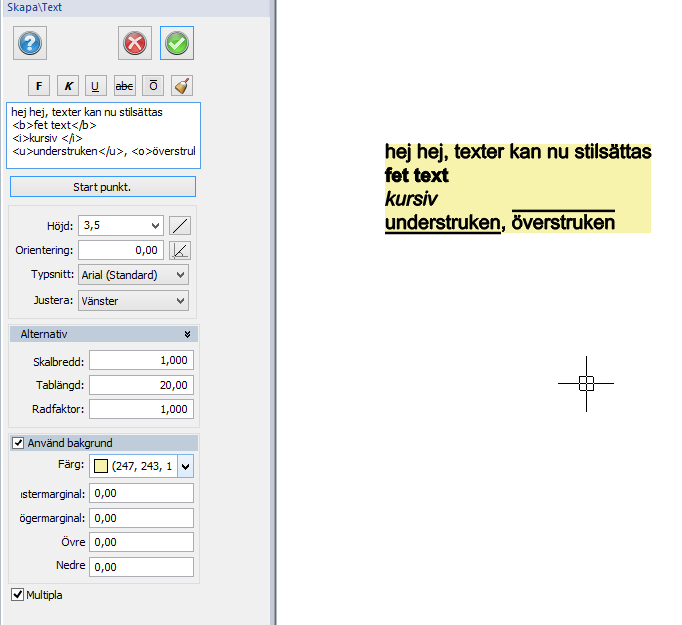The image size is (682, 625).
Task: Click the 'understruken' preview word
Action: coord(443,223)
